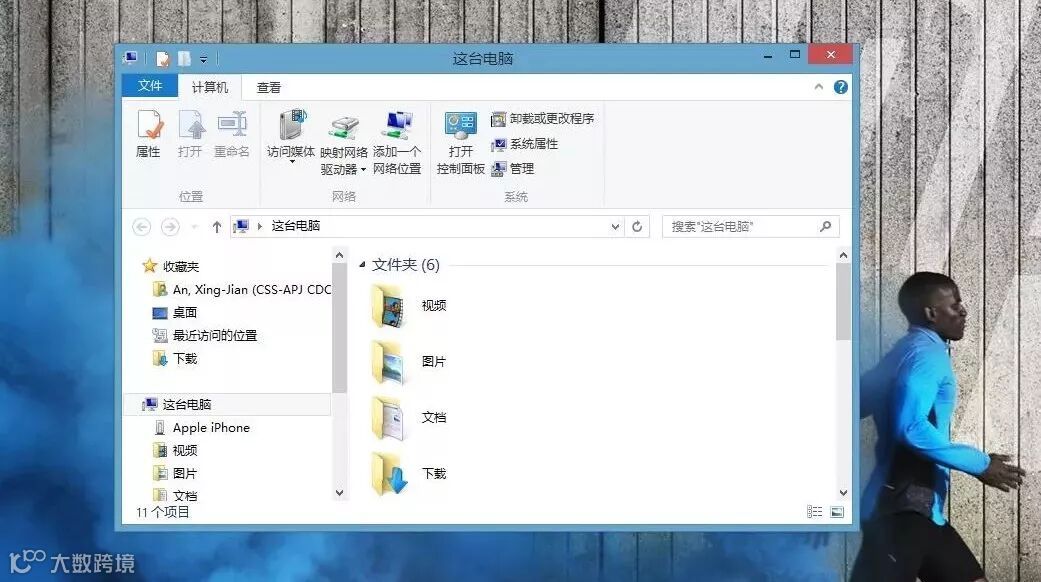This screenshot has width=1041, height=582.
Task: Click Manage (管理) in the System group
Action: [513, 169]
